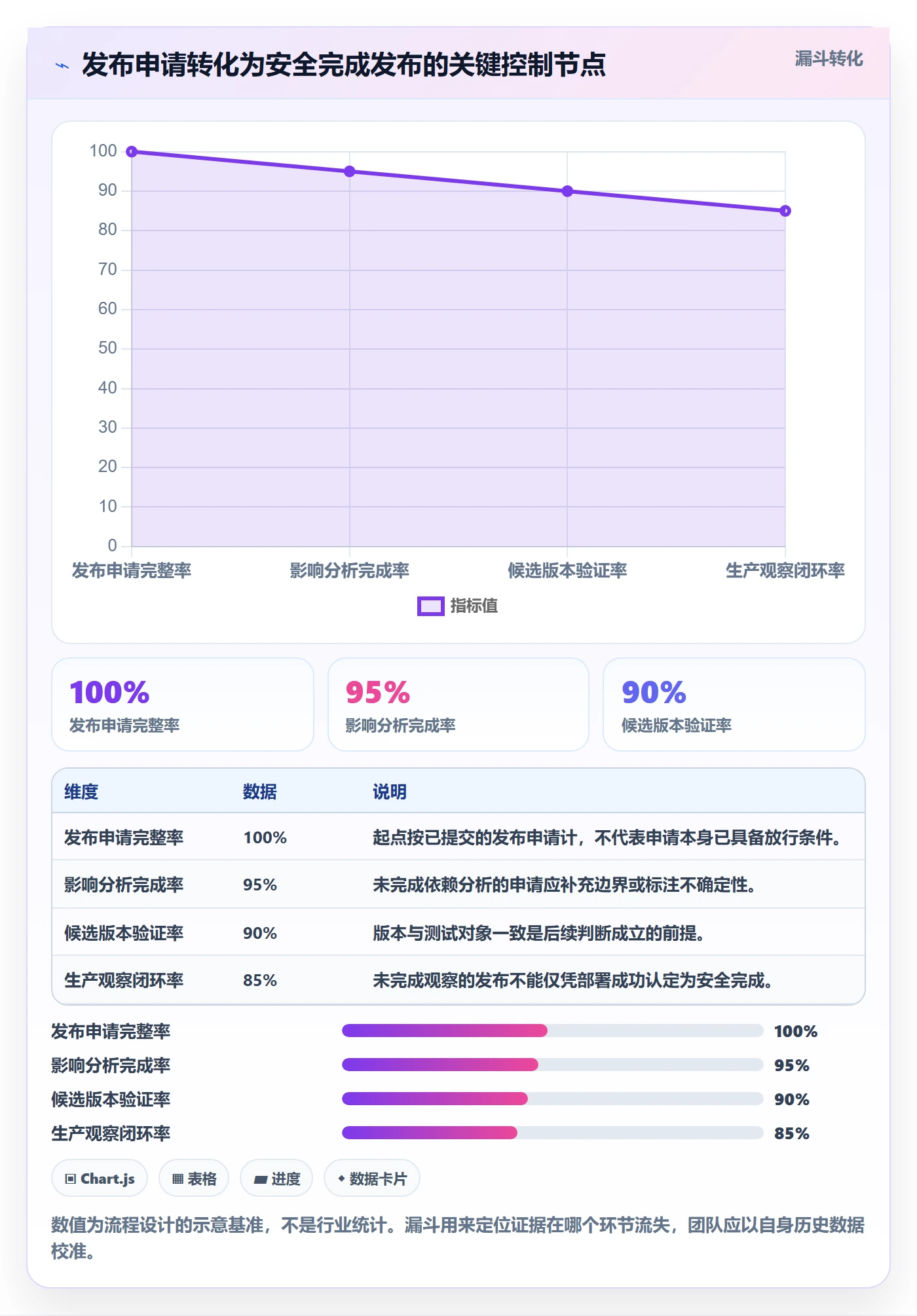Screen dimensions: 917x1316
Task: Open the 95% 影响分析完成率 stat card
Action: [458, 704]
